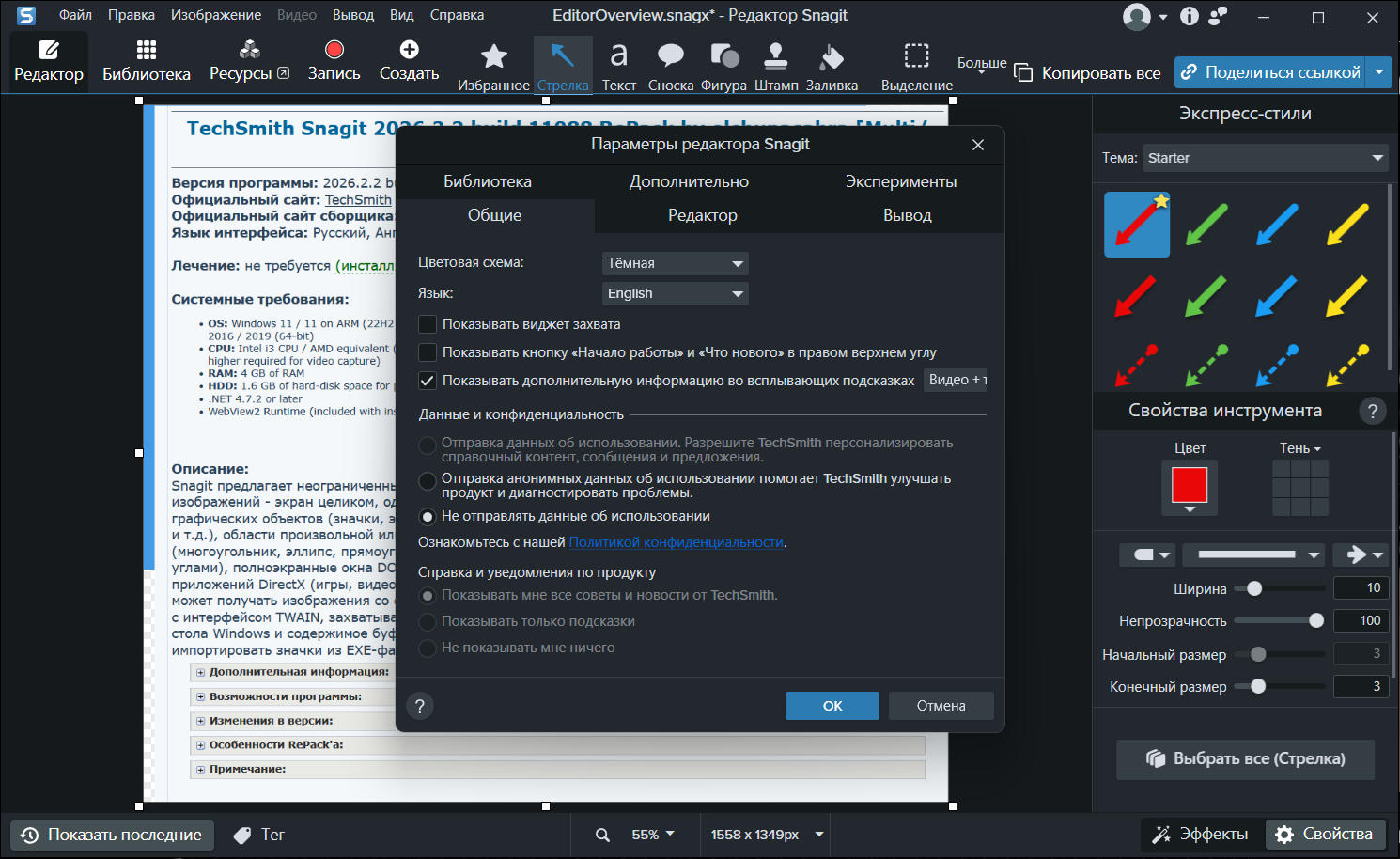Select the Выделение (Selection) tool

pos(917,66)
